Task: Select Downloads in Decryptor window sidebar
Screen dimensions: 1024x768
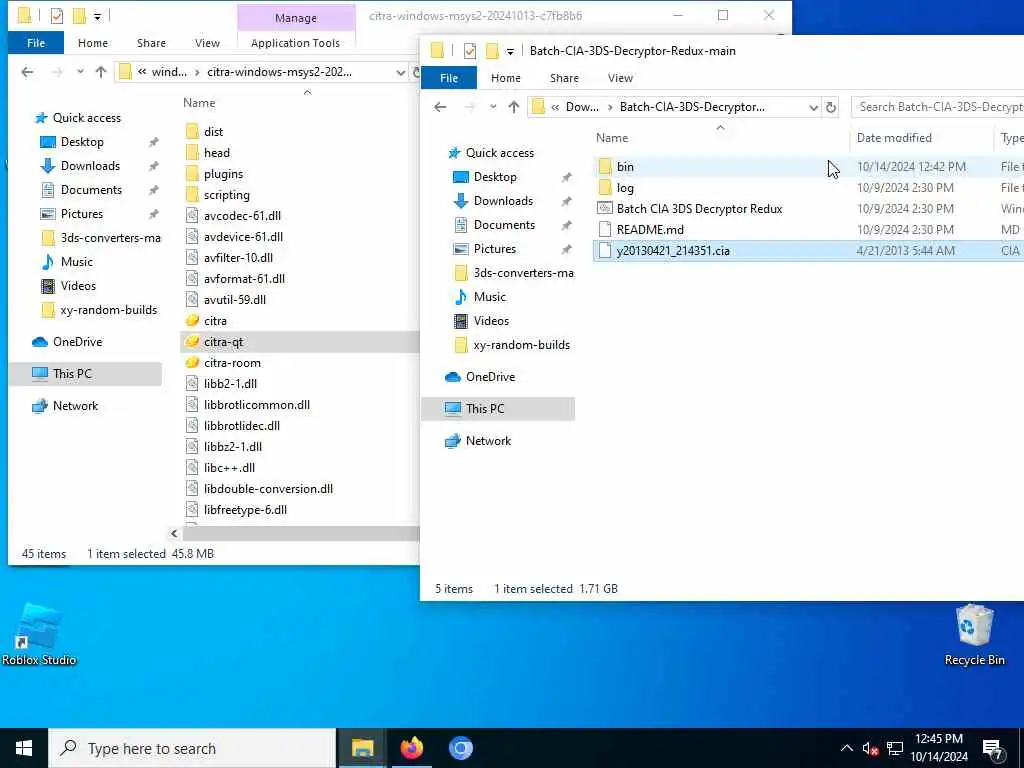Action: (503, 200)
